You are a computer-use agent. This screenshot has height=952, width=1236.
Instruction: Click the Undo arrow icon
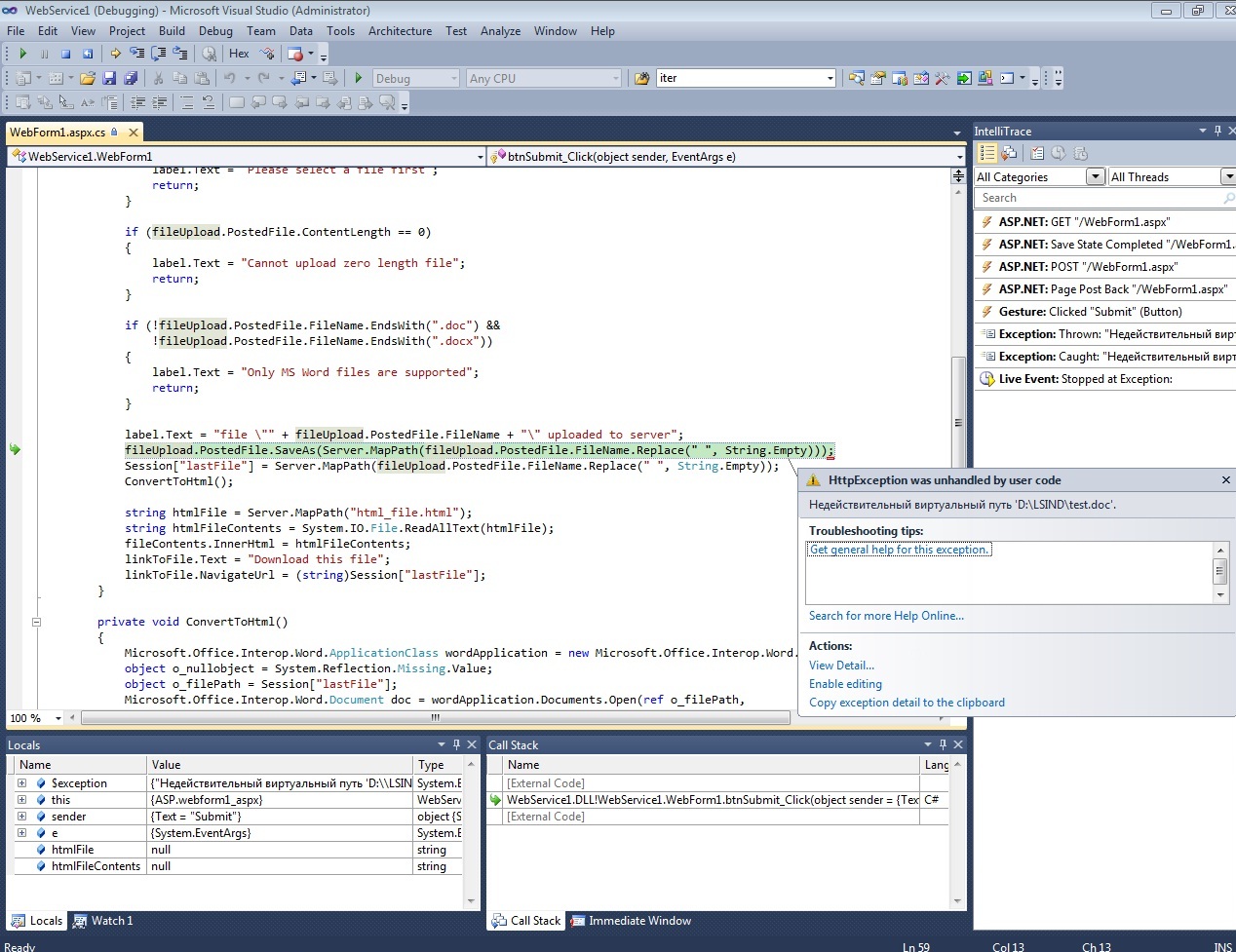(x=229, y=78)
